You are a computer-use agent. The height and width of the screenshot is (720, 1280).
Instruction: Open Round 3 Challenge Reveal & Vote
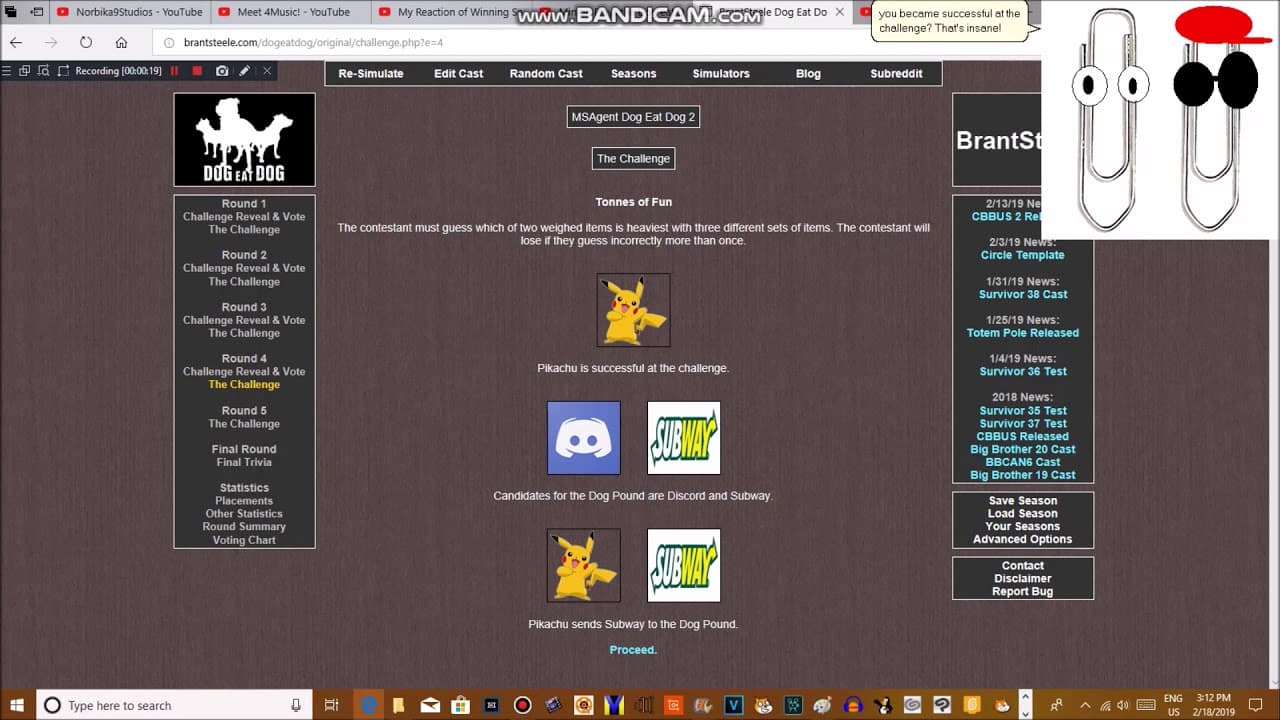[244, 320]
